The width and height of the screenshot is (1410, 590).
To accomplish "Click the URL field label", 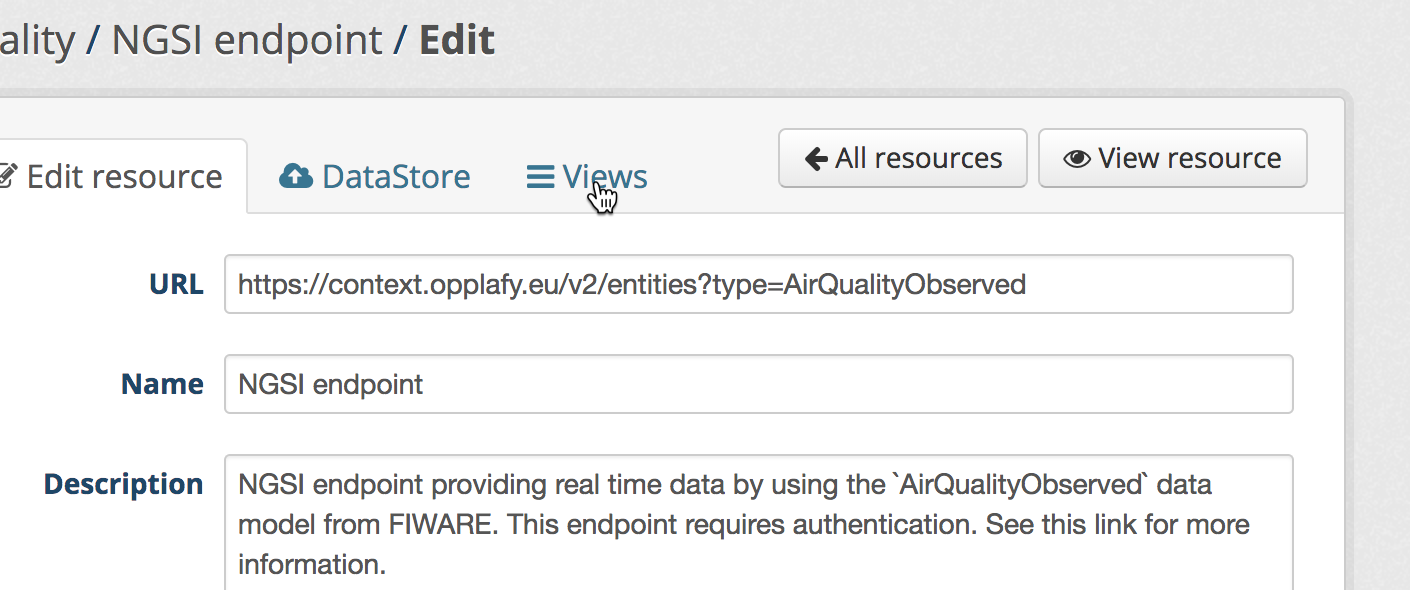I will click(x=176, y=284).
